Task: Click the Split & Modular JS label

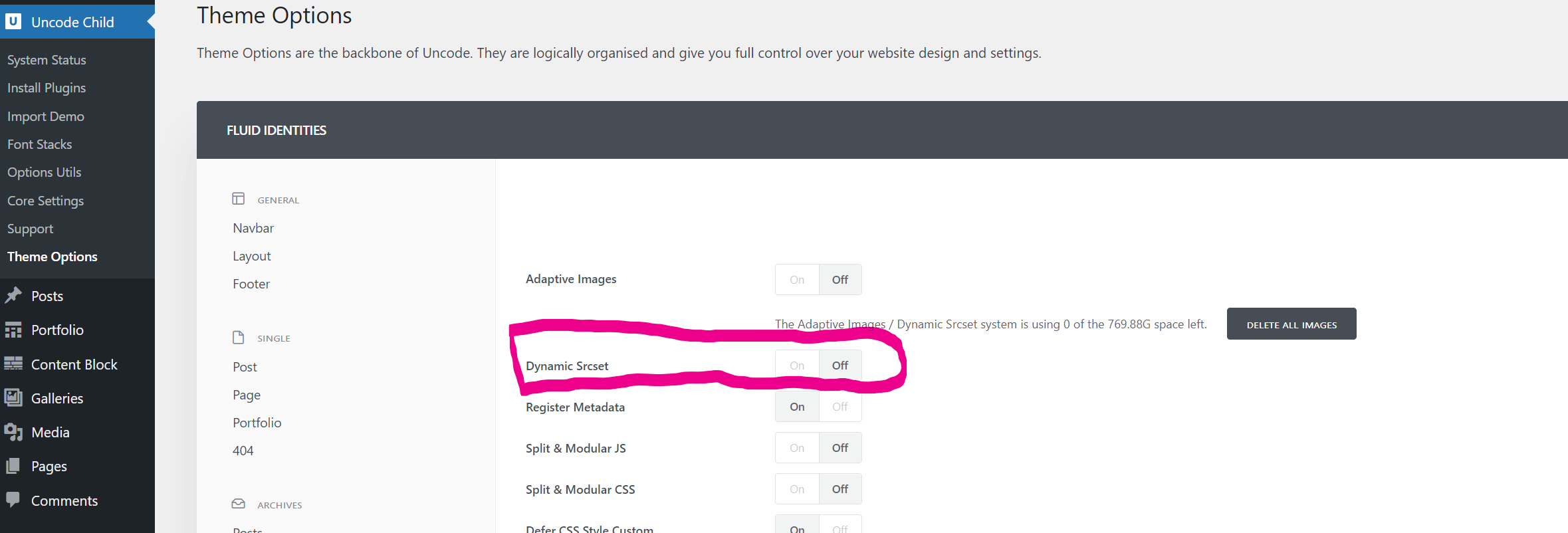Action: click(576, 448)
